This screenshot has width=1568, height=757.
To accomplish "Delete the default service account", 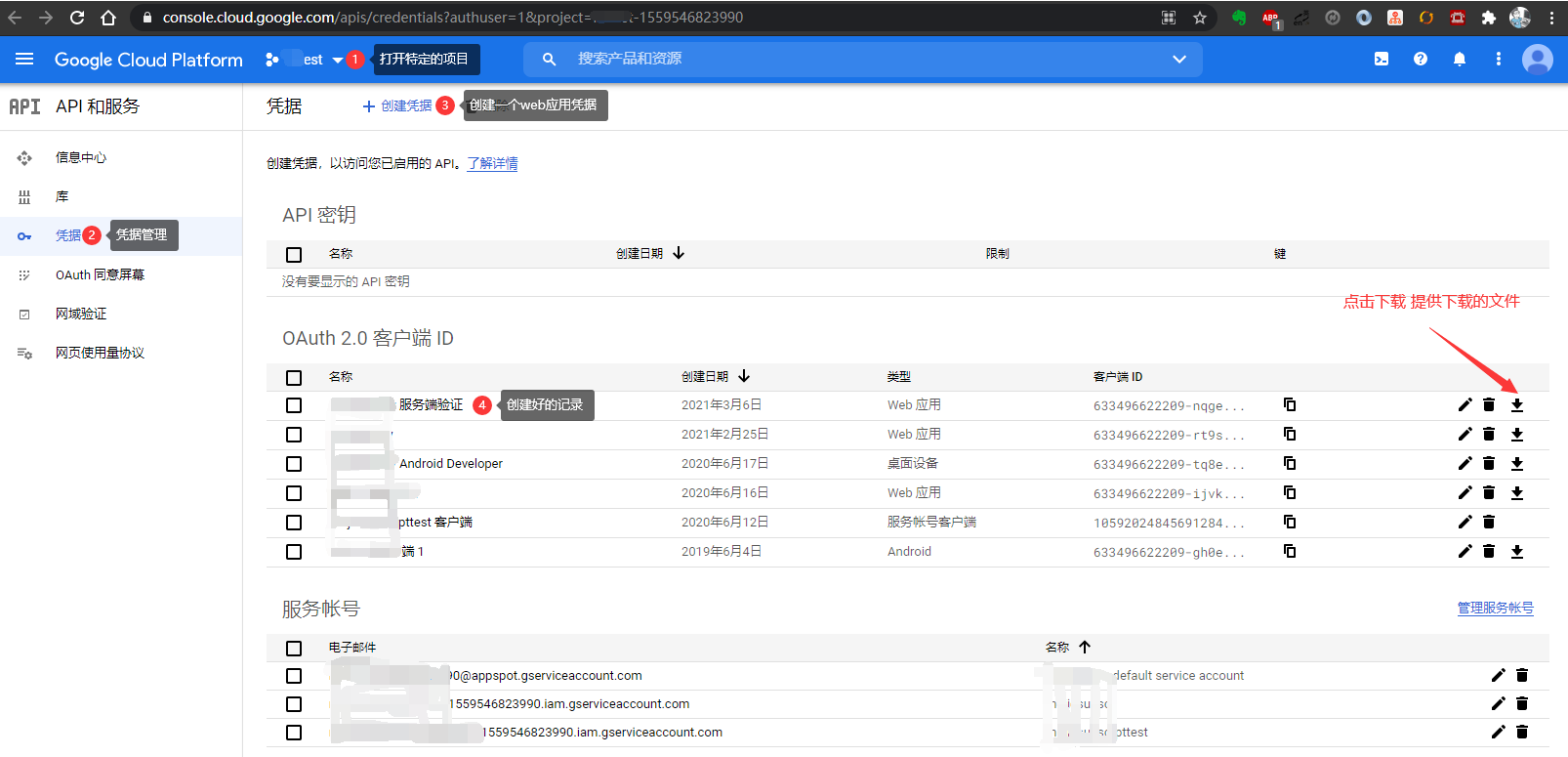I will (1522, 676).
